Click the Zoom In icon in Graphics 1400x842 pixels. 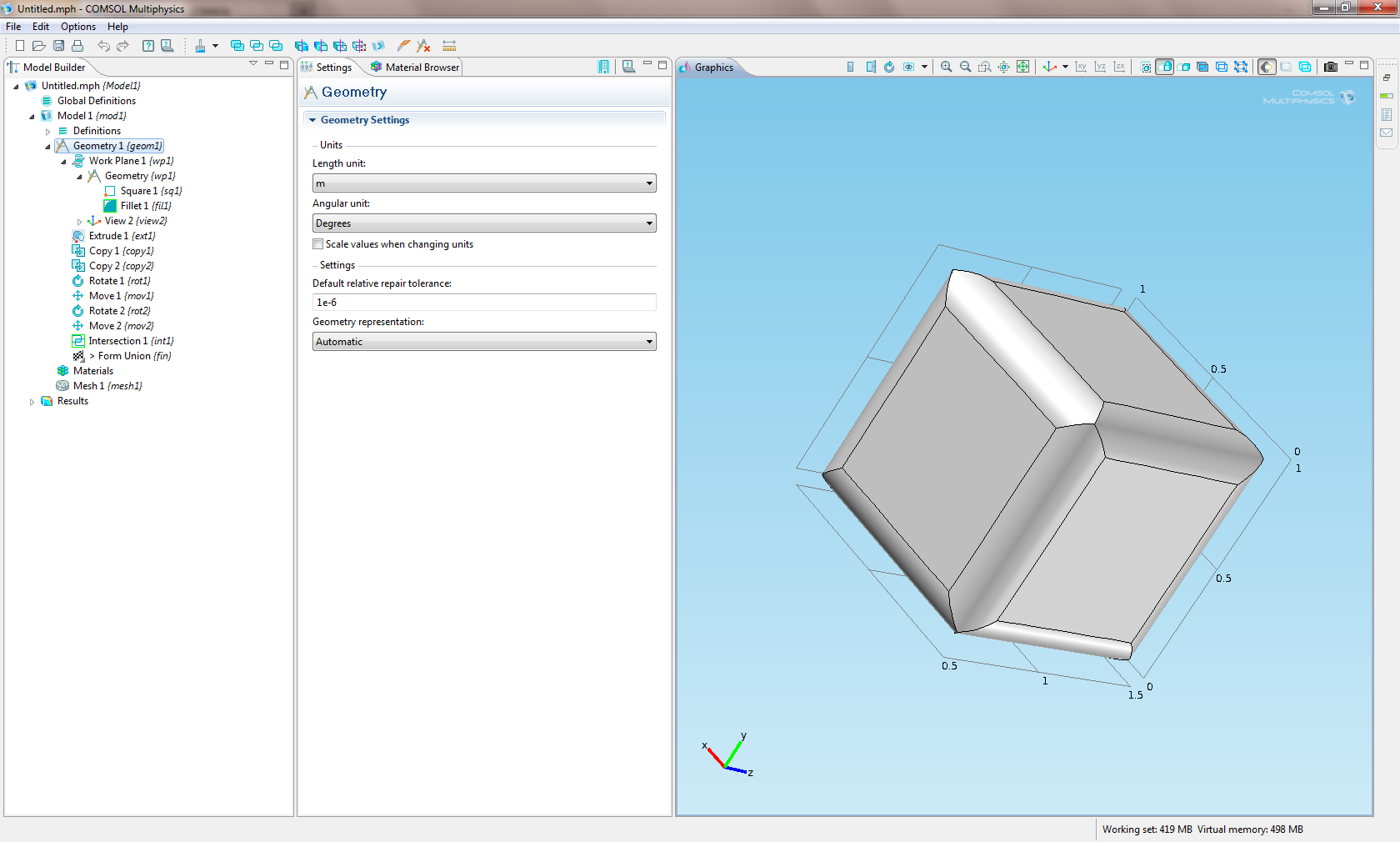946,67
